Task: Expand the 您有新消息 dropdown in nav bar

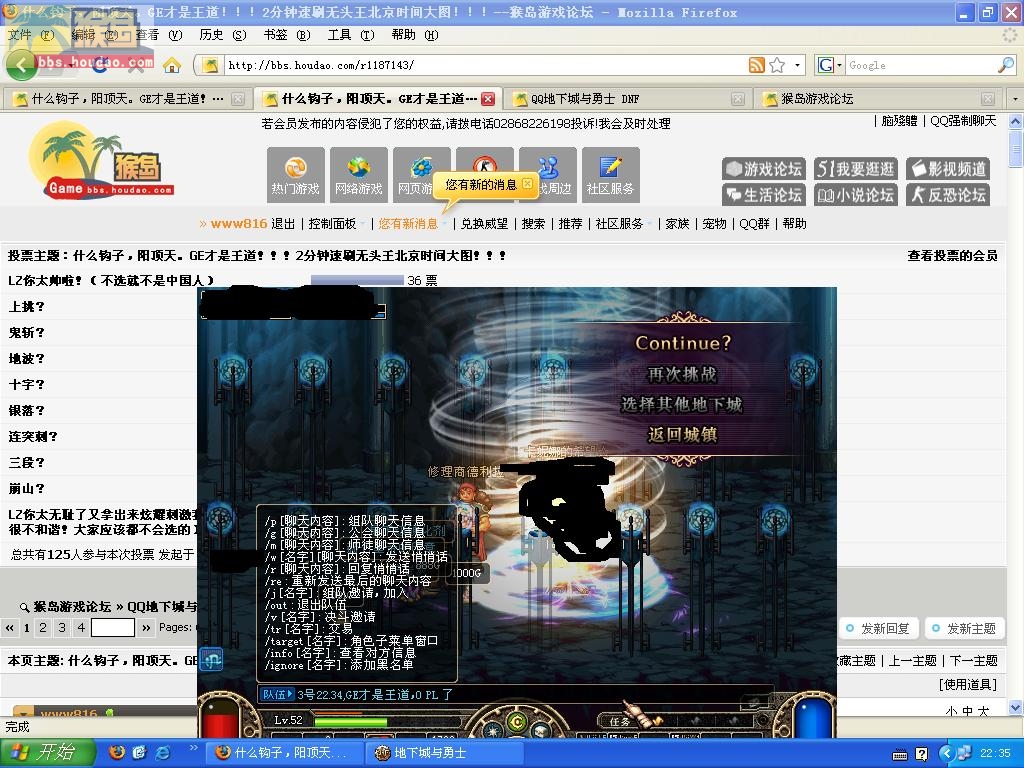Action: click(x=444, y=224)
